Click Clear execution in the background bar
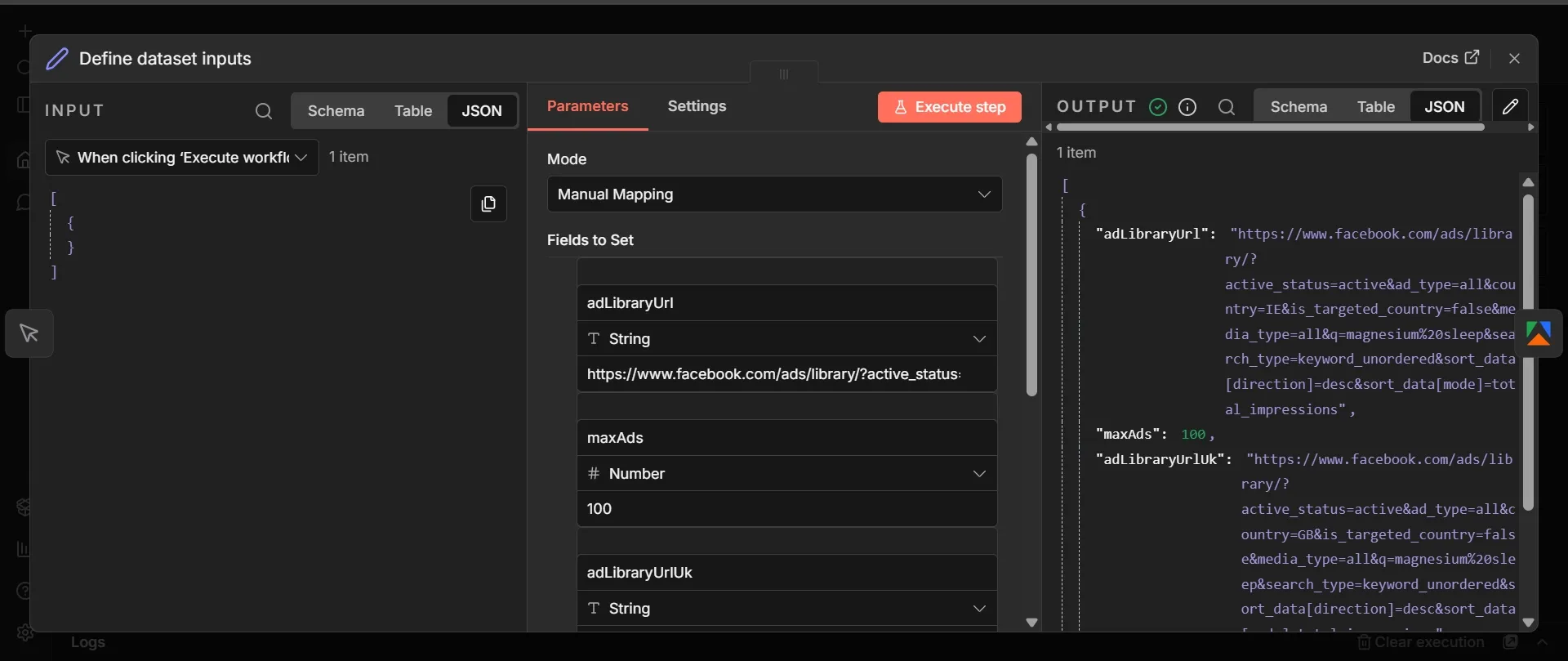The height and width of the screenshot is (661, 1568). [1421, 642]
